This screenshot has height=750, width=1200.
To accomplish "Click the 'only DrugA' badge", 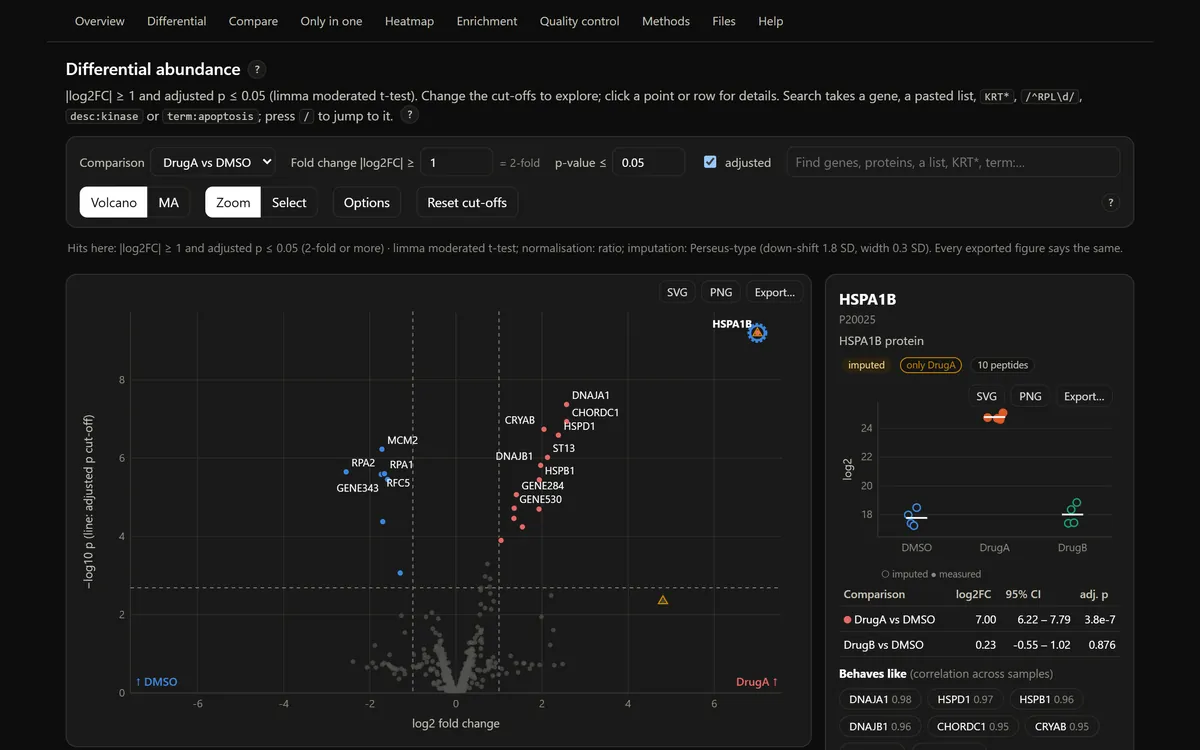I will click(x=930, y=365).
